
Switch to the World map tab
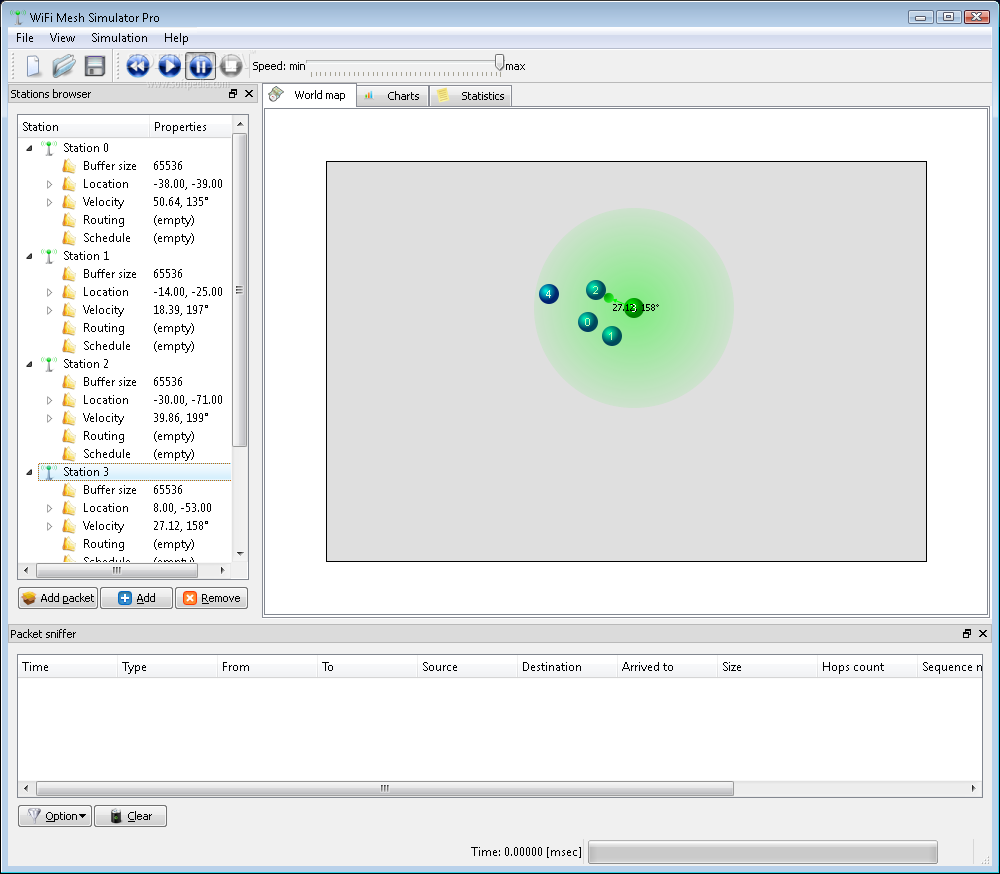click(309, 95)
